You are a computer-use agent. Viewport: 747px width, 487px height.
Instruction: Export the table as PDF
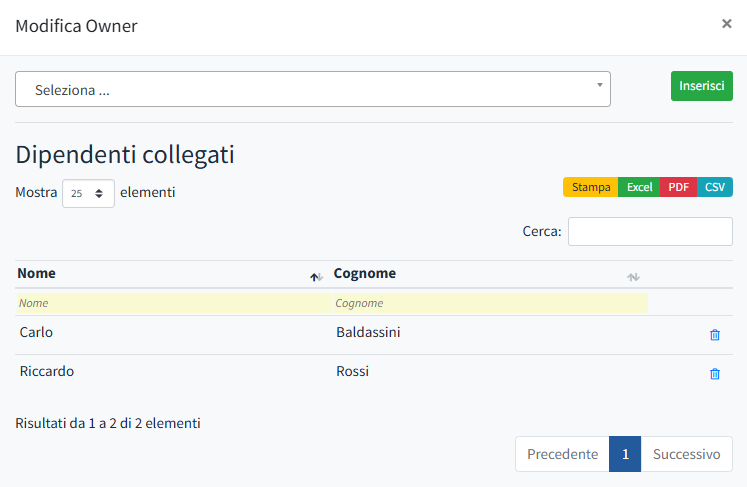pyautogui.click(x=678, y=187)
